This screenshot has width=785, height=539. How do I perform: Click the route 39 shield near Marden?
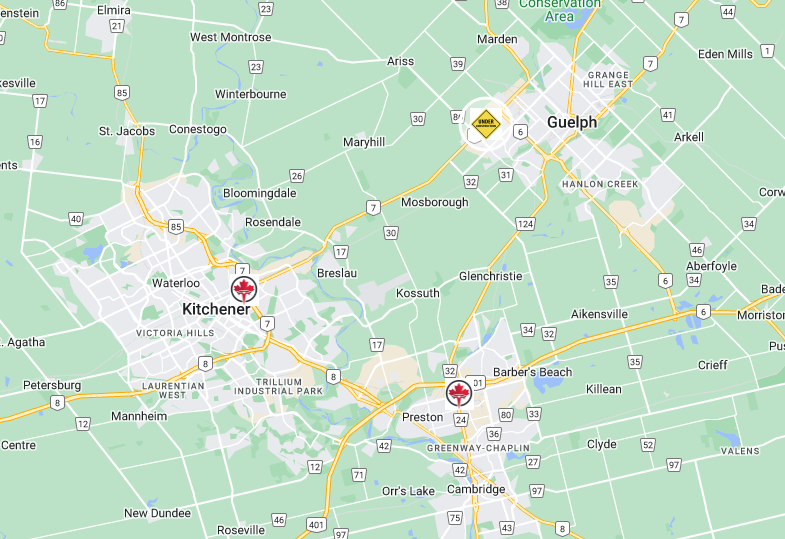pos(458,64)
